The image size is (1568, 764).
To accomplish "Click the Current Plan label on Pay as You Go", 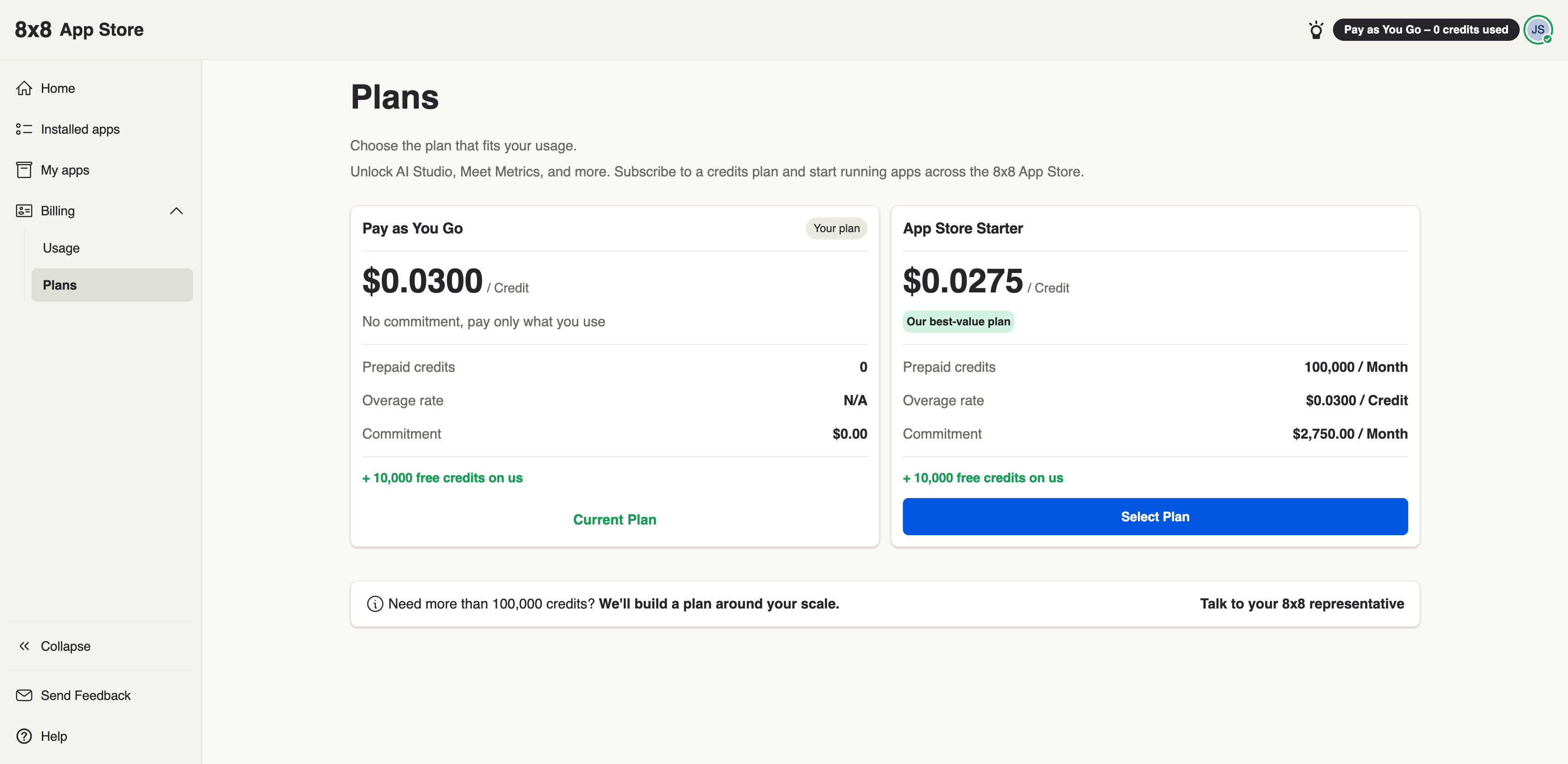I will point(615,519).
